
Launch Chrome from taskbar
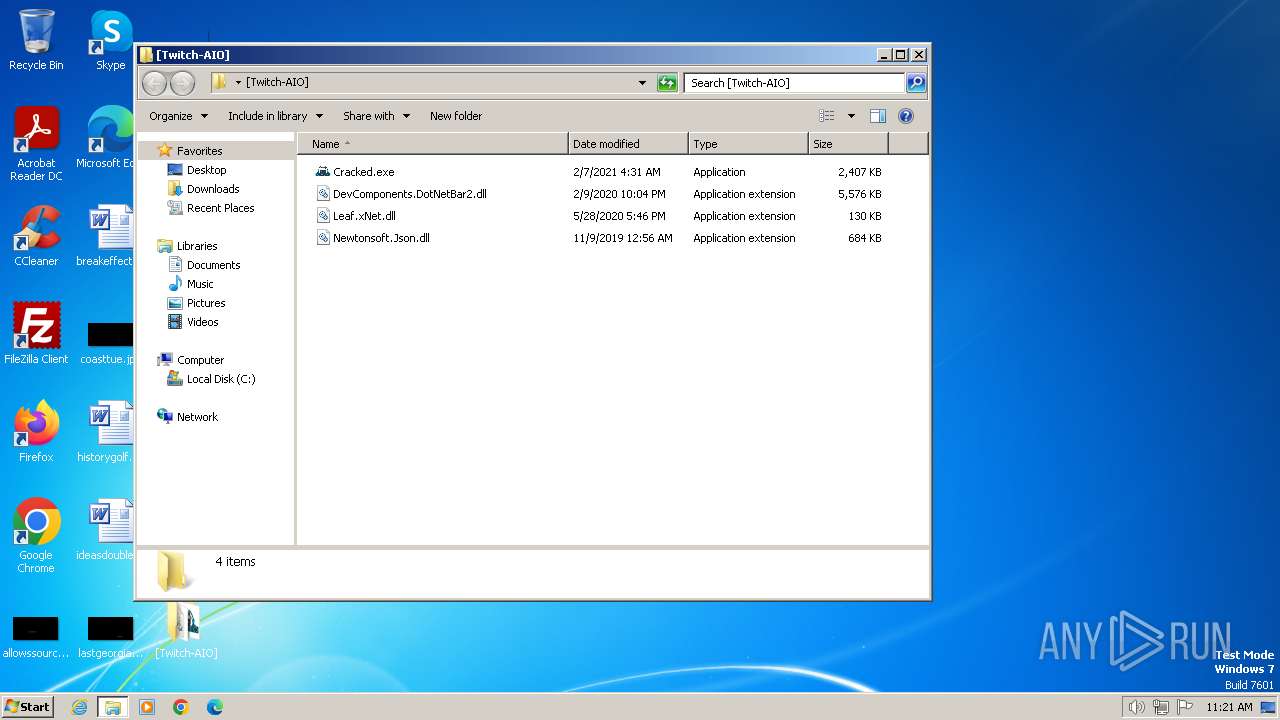click(x=181, y=707)
